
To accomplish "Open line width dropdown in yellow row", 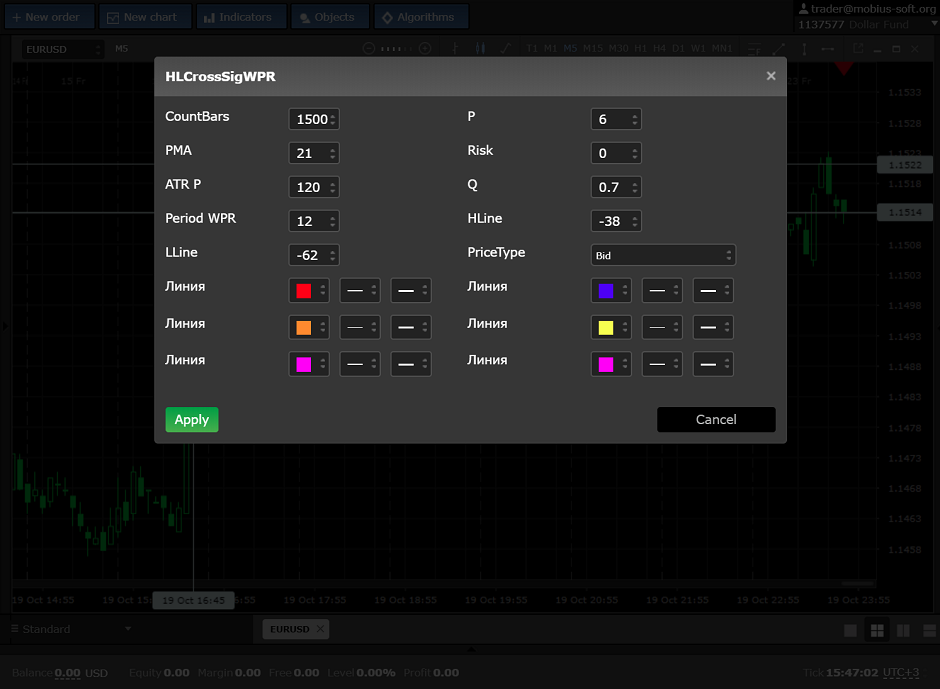I will [x=713, y=328].
